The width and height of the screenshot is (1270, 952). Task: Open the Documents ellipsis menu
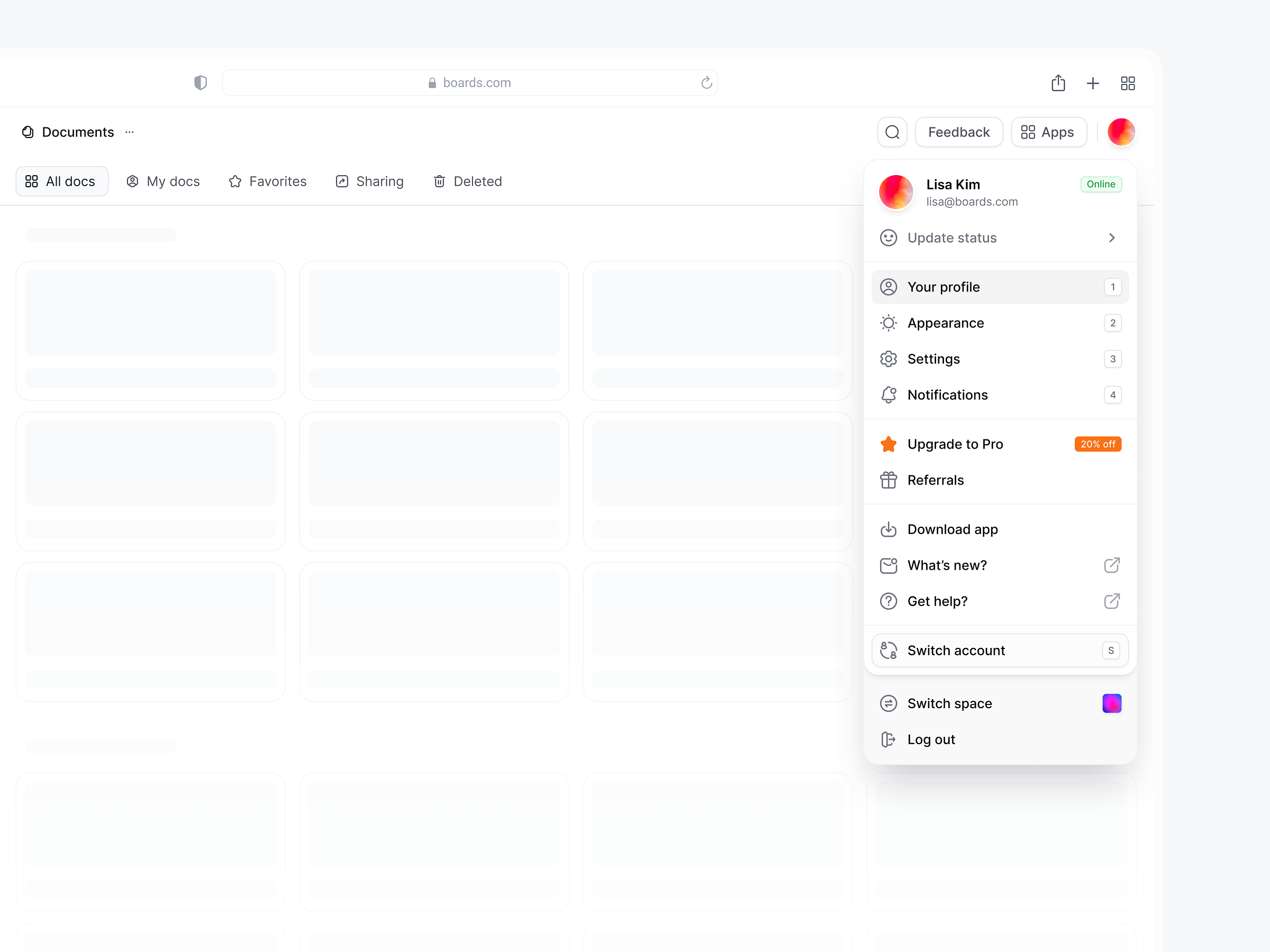click(129, 132)
